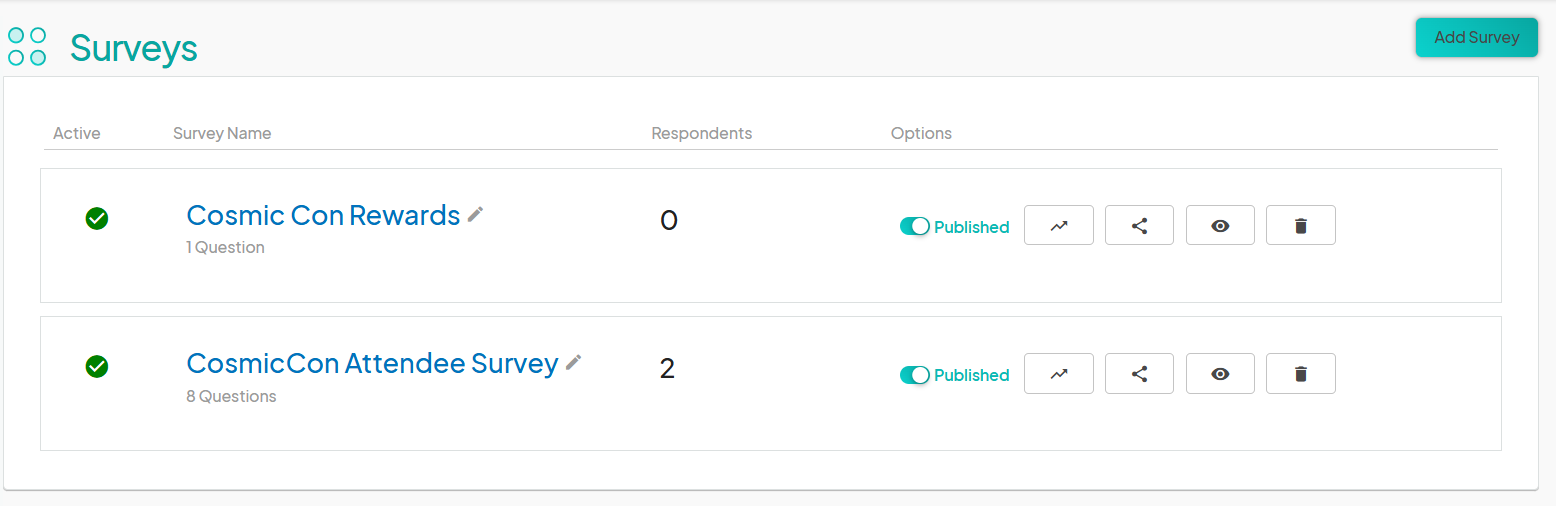The width and height of the screenshot is (1556, 506).
Task: Open the Cosmic Con Rewards survey link
Action: [323, 215]
